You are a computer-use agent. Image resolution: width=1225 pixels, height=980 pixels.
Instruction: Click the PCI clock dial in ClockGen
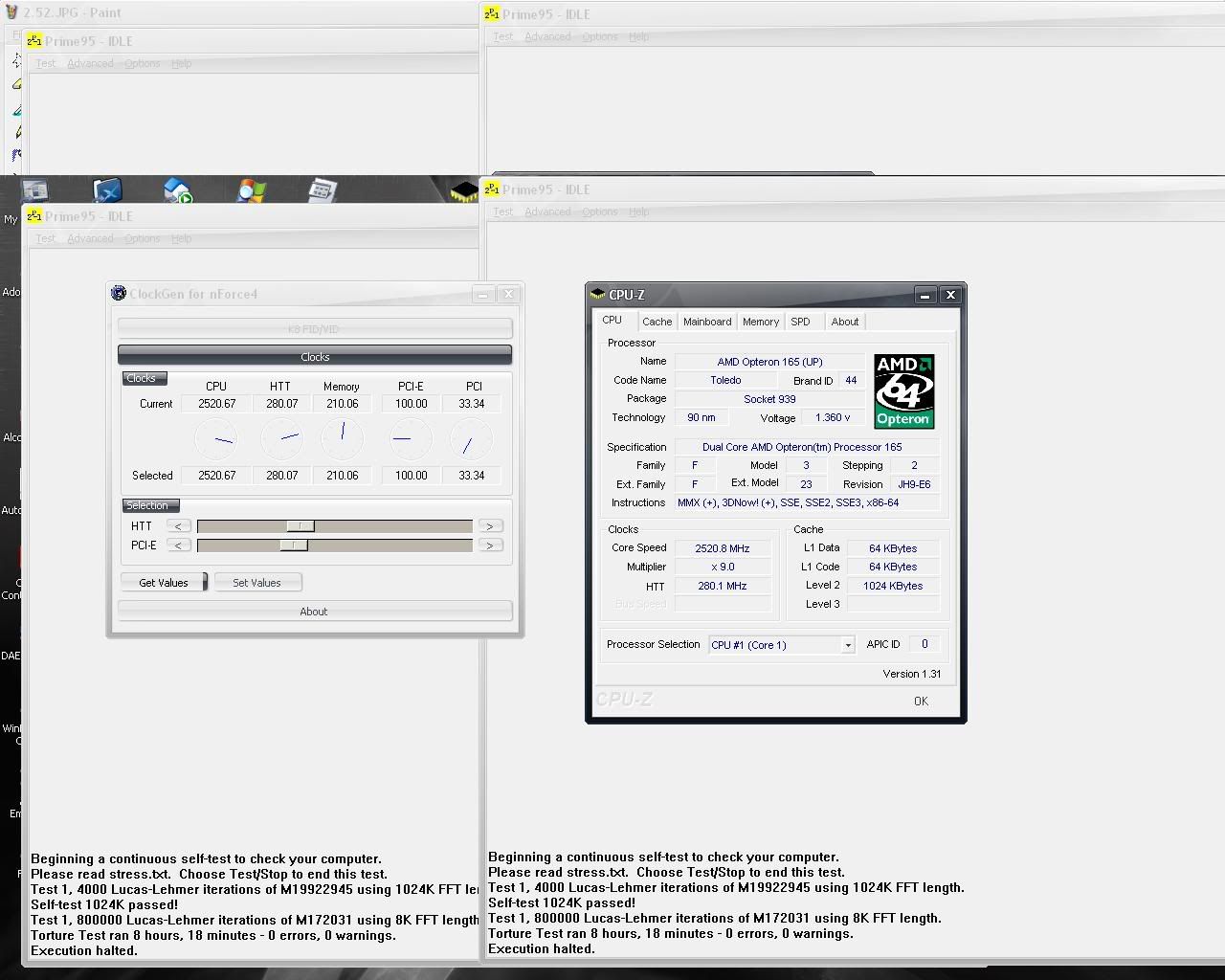[x=471, y=439]
